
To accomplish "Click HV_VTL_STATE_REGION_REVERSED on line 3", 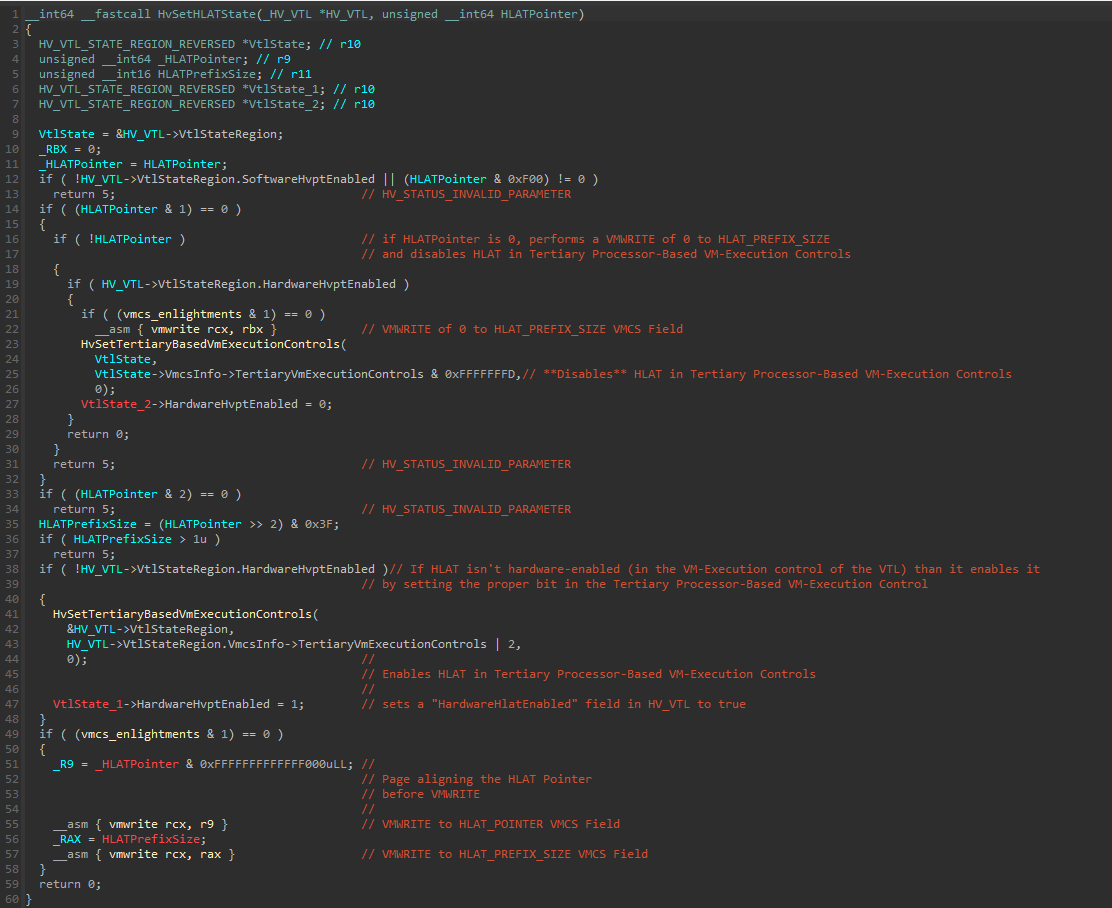I will 137,44.
